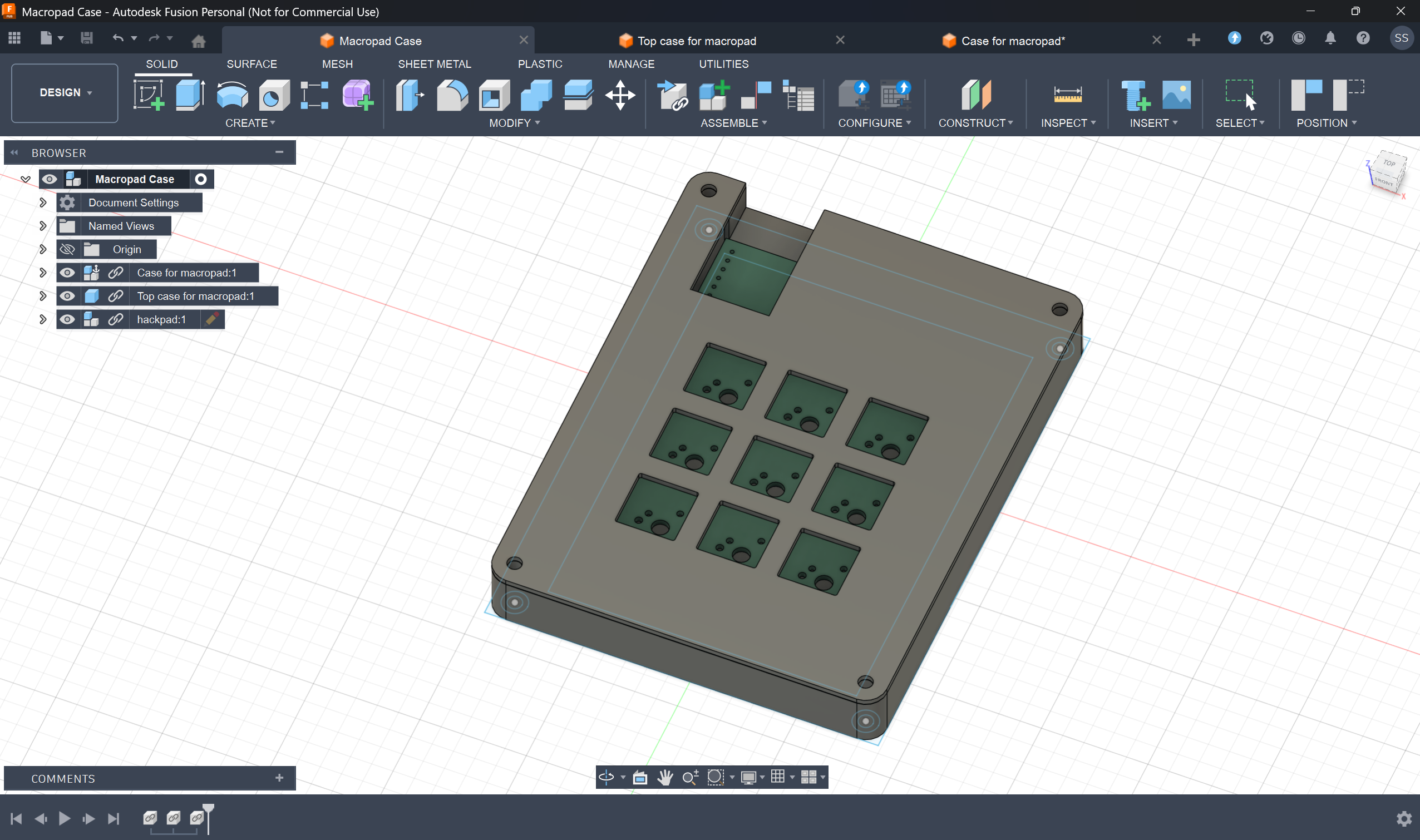Viewport: 1420px width, 840px height.
Task: Click the Window Select tool icon
Action: click(x=1240, y=95)
